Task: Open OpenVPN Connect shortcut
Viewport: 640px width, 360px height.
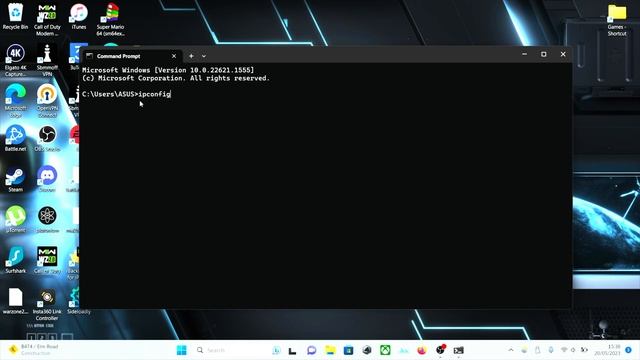Action: (x=47, y=100)
